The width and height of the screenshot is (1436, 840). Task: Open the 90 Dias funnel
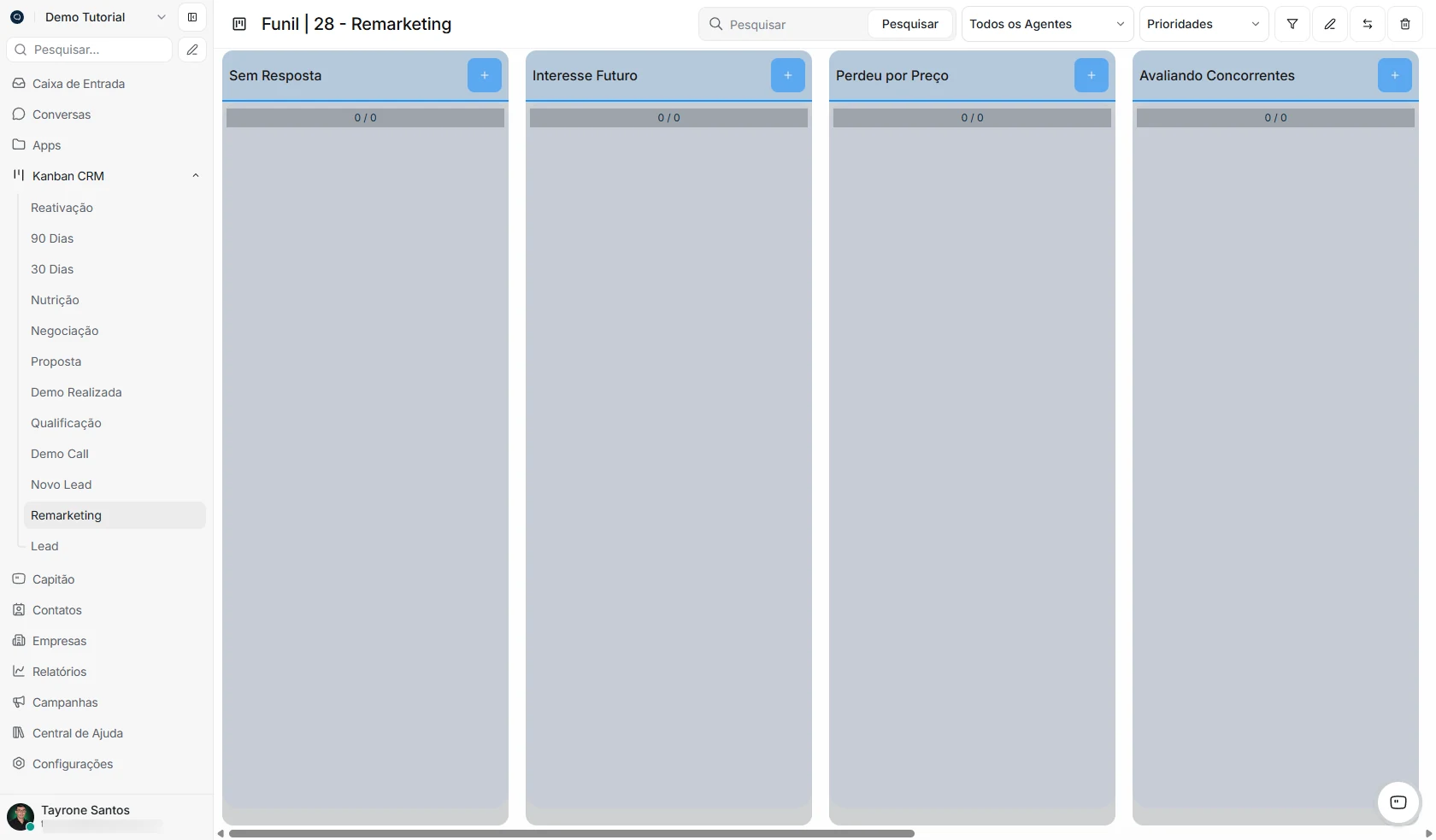115,238
